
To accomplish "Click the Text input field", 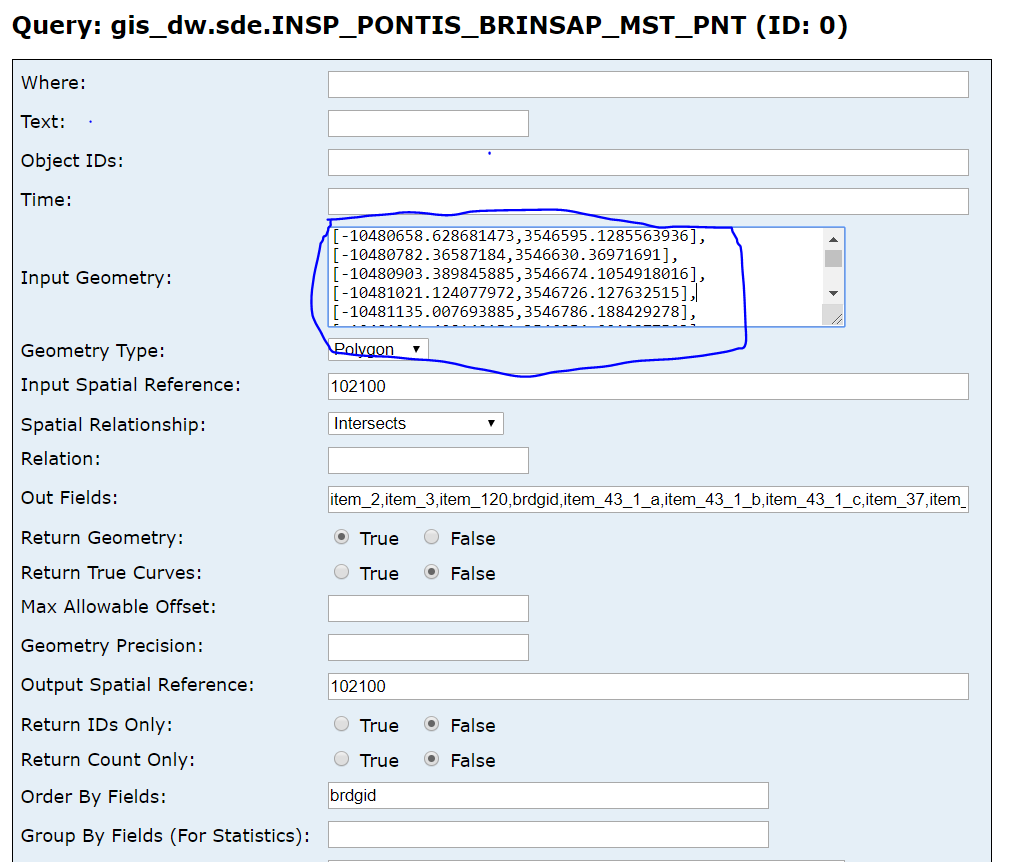I will 428,123.
